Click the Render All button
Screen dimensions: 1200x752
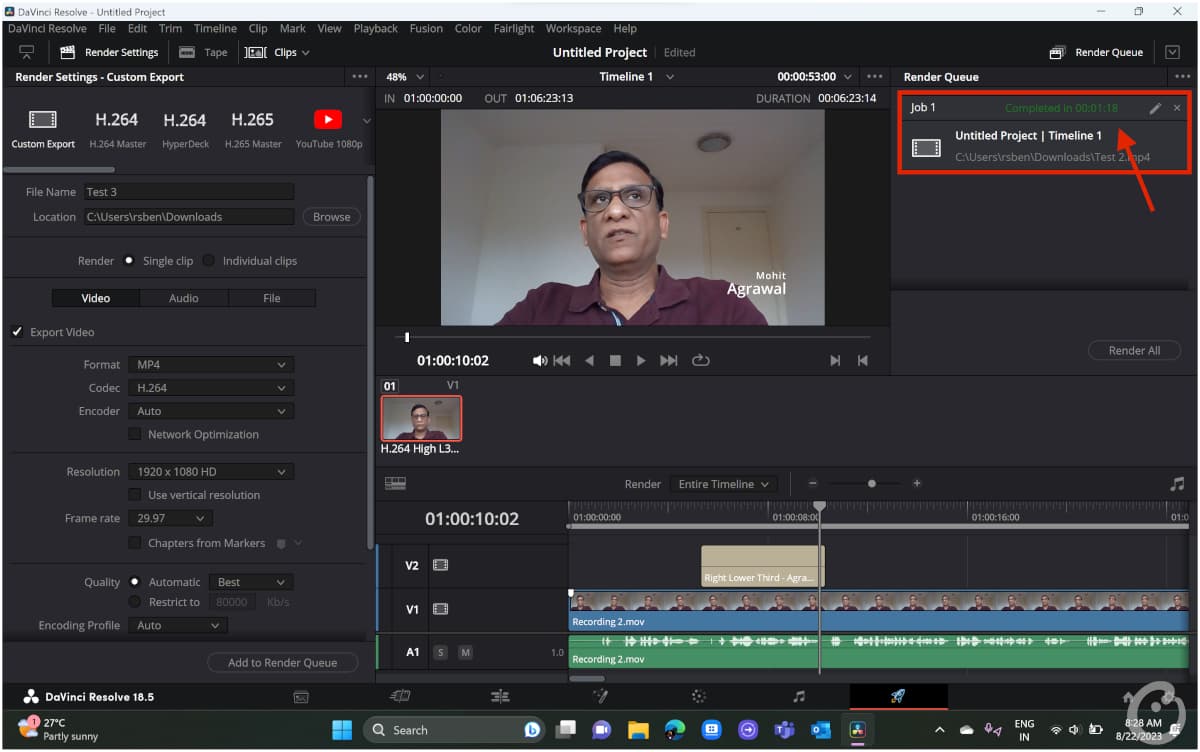click(1134, 351)
